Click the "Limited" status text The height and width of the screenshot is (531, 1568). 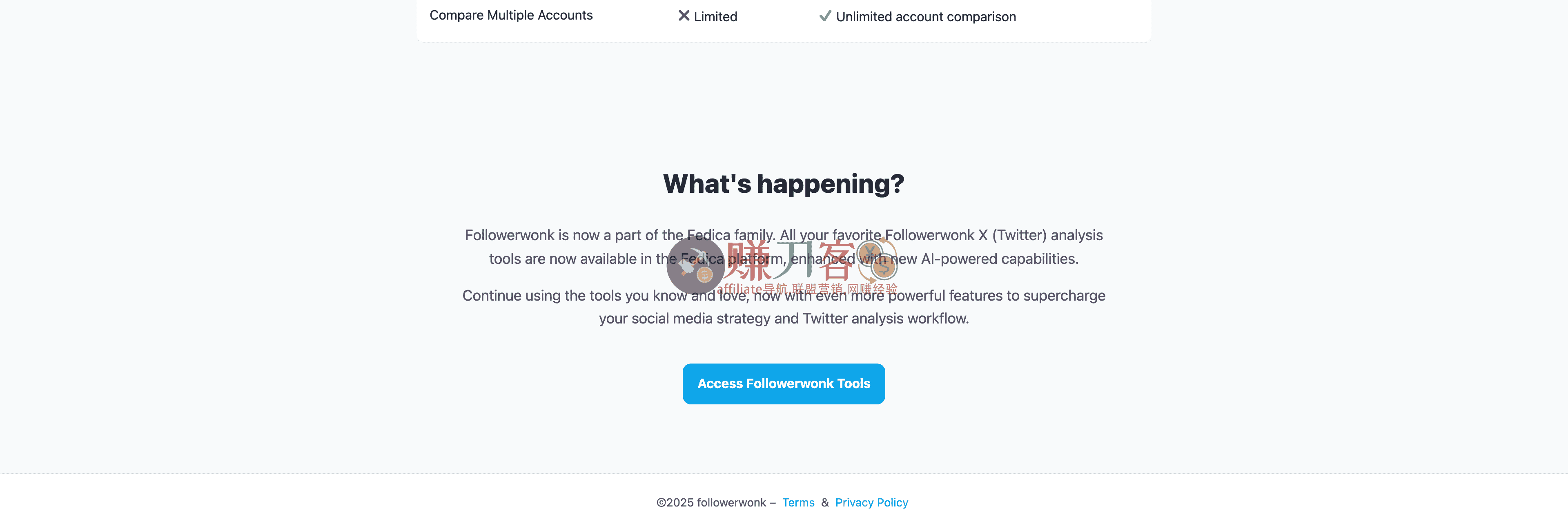tap(715, 16)
